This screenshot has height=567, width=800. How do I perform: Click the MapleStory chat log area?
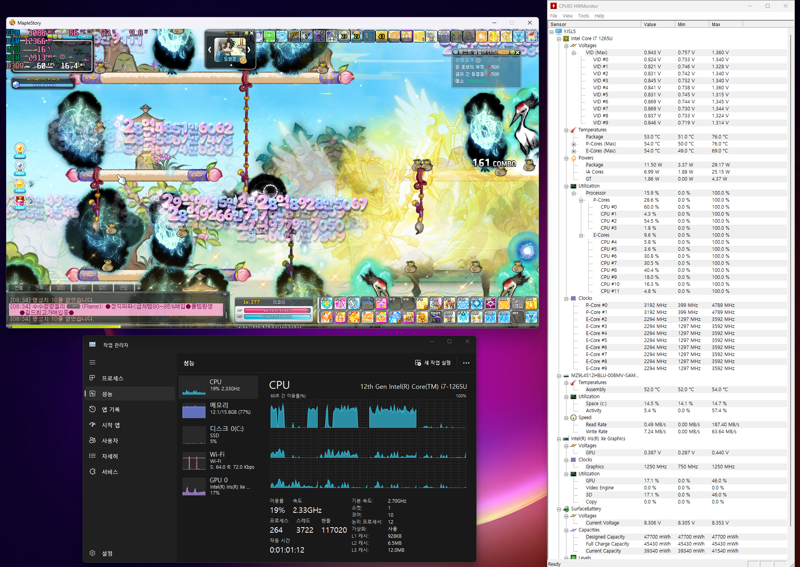click(116, 309)
